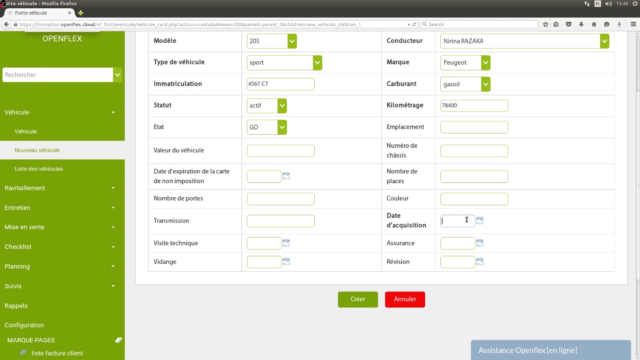Open Assistance Openflex chat panel

point(551,350)
